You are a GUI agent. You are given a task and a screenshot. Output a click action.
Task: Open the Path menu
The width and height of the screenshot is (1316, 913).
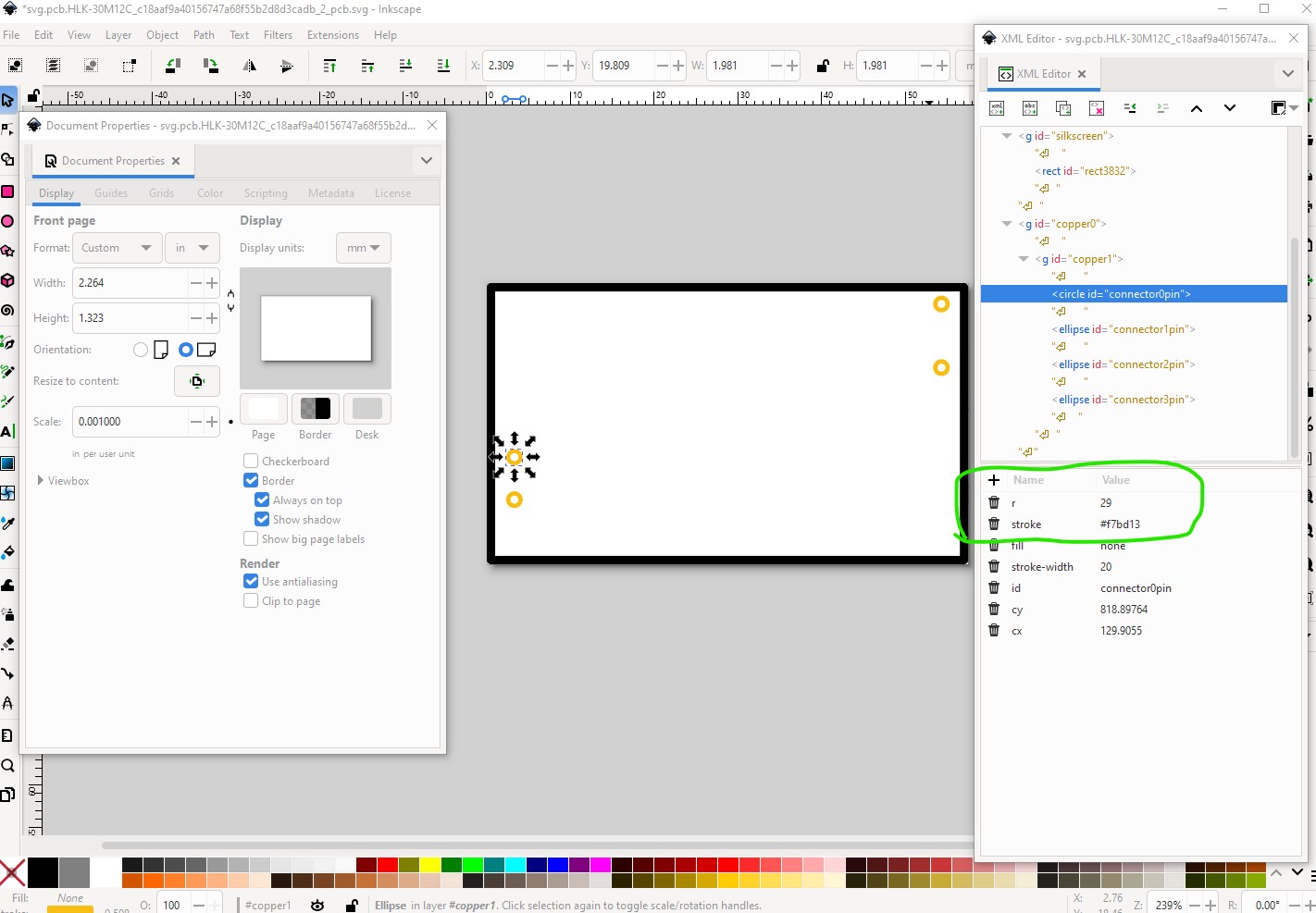(204, 35)
